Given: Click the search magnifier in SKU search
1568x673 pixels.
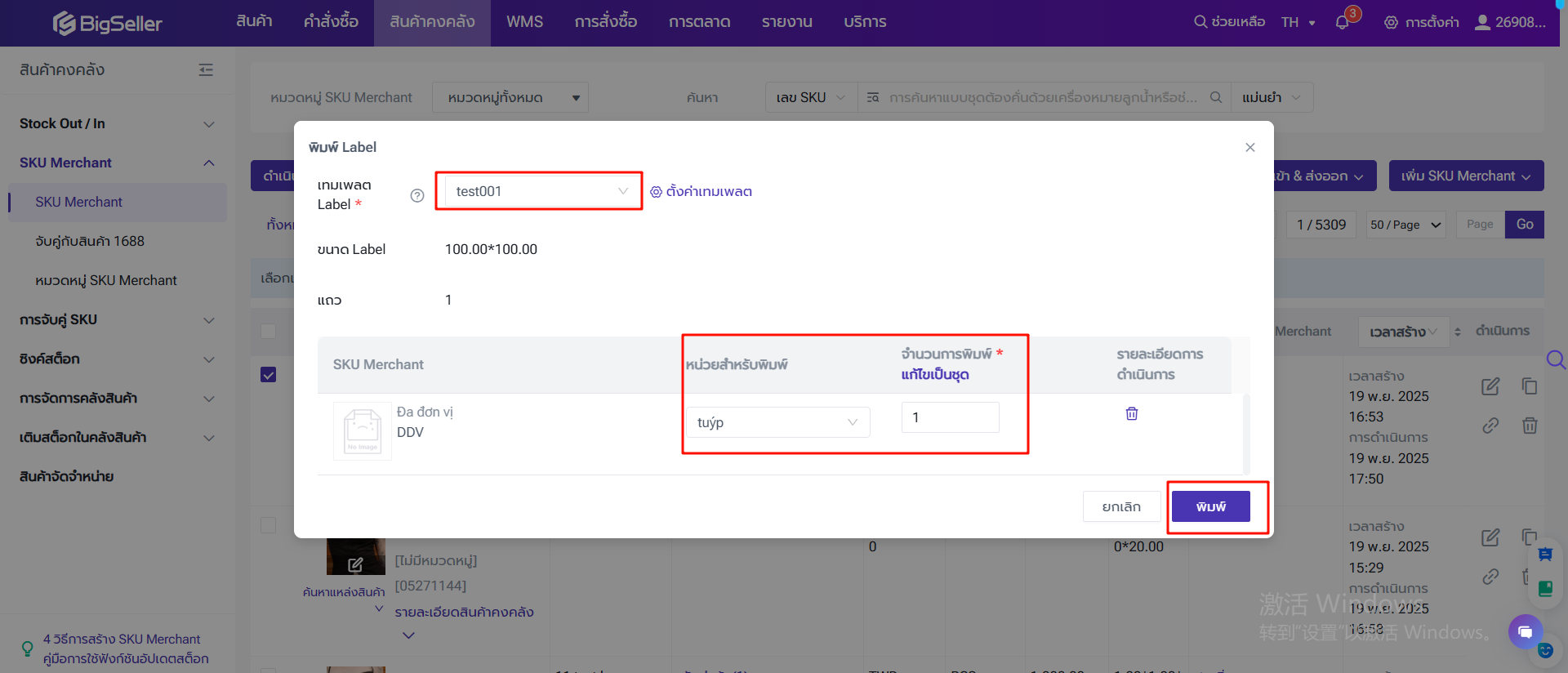Looking at the screenshot, I should 1215,97.
